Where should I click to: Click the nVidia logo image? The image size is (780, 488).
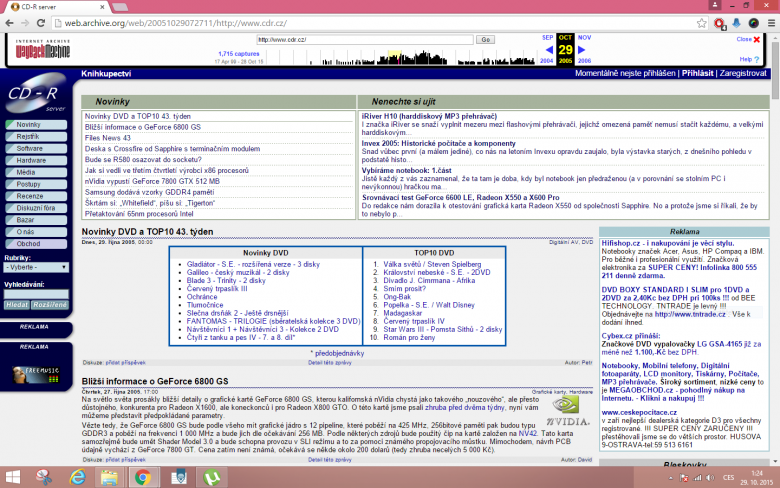tap(568, 411)
